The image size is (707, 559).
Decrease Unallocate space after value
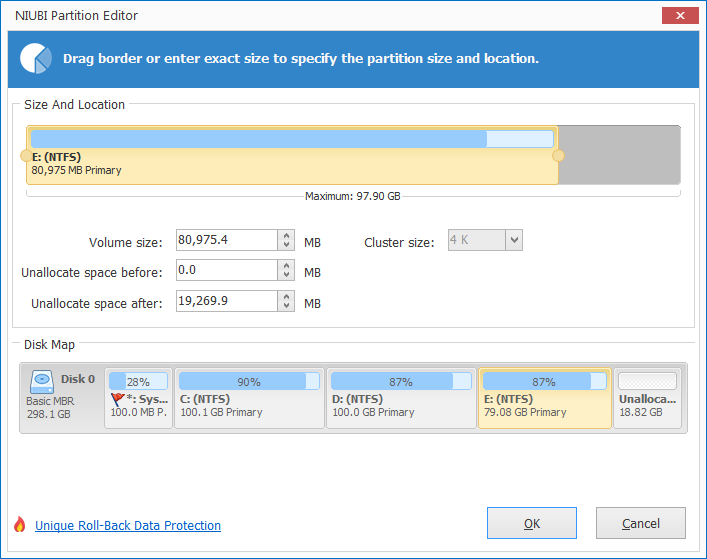pos(286,306)
